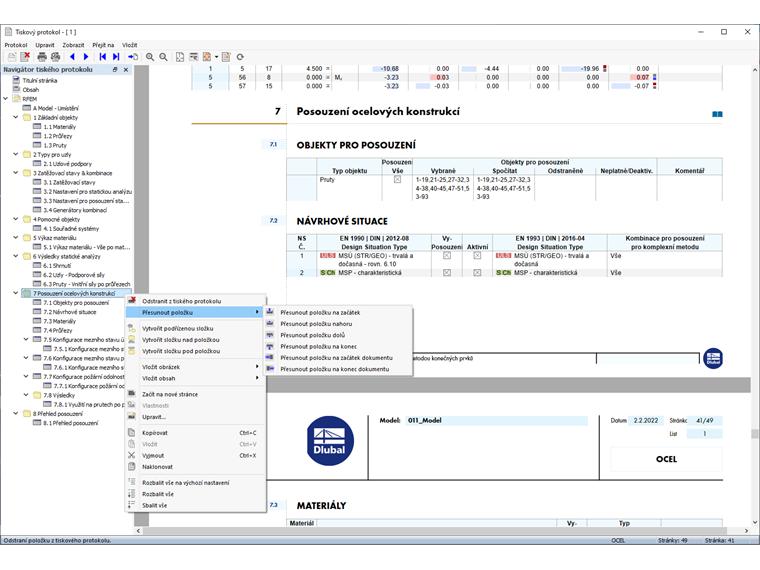Choose Vytvořit složku pod položkou
The width and height of the screenshot is (760, 570).
(196, 351)
